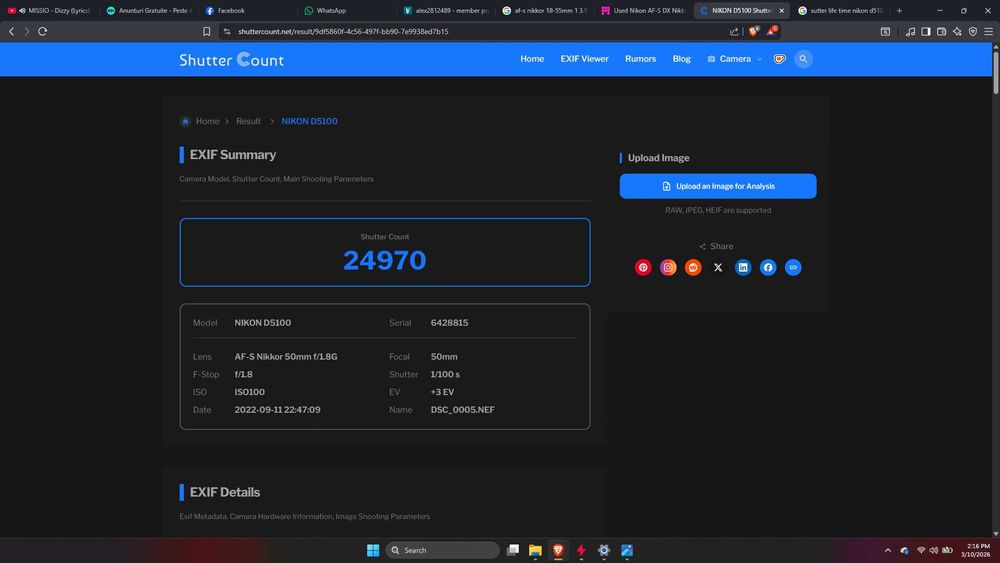Open the Blog navigation item
This screenshot has width=1000, height=563.
(x=681, y=59)
